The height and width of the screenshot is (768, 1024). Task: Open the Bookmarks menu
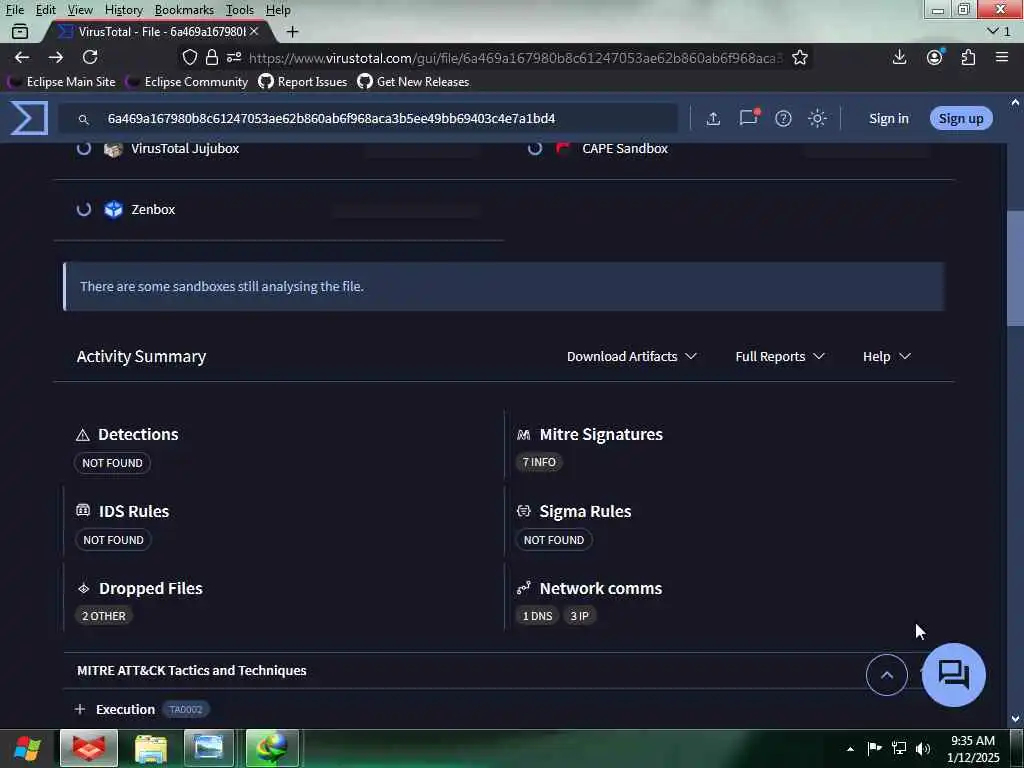point(184,10)
